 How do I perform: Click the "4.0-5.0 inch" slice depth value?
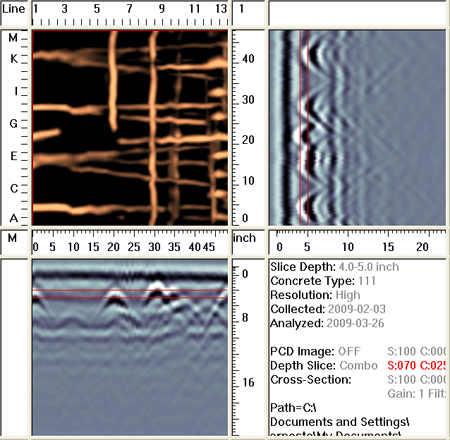coord(369,267)
